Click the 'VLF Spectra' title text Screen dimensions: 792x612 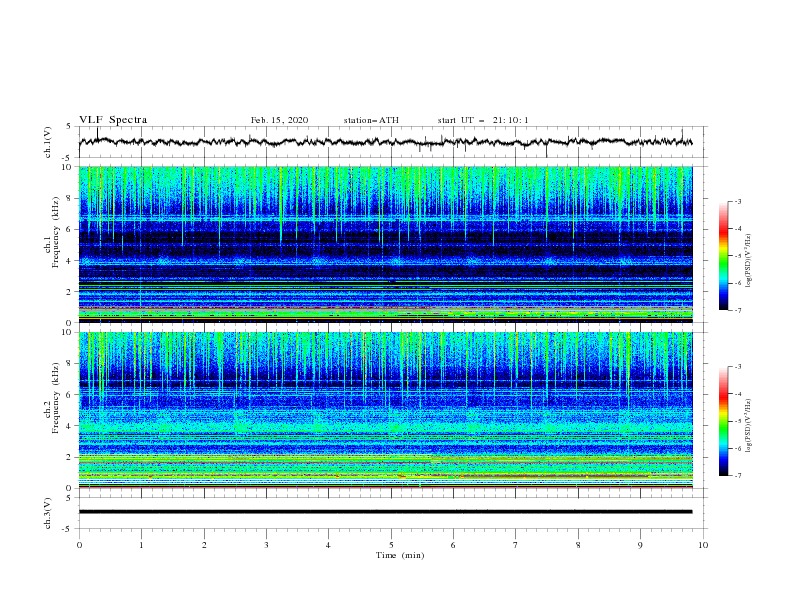click(x=113, y=120)
